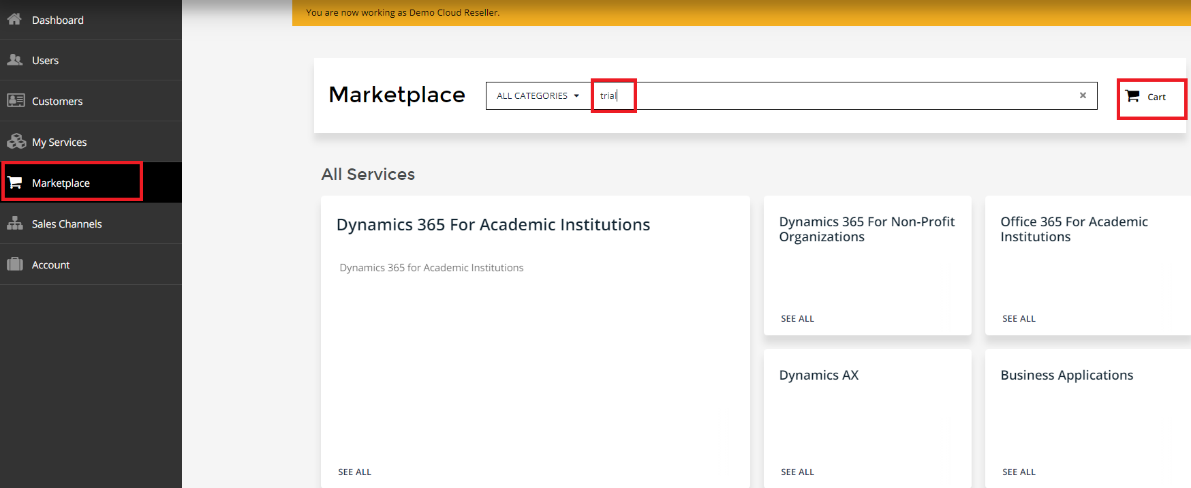
Task: Click the My Services cubes icon
Action: tap(16, 141)
